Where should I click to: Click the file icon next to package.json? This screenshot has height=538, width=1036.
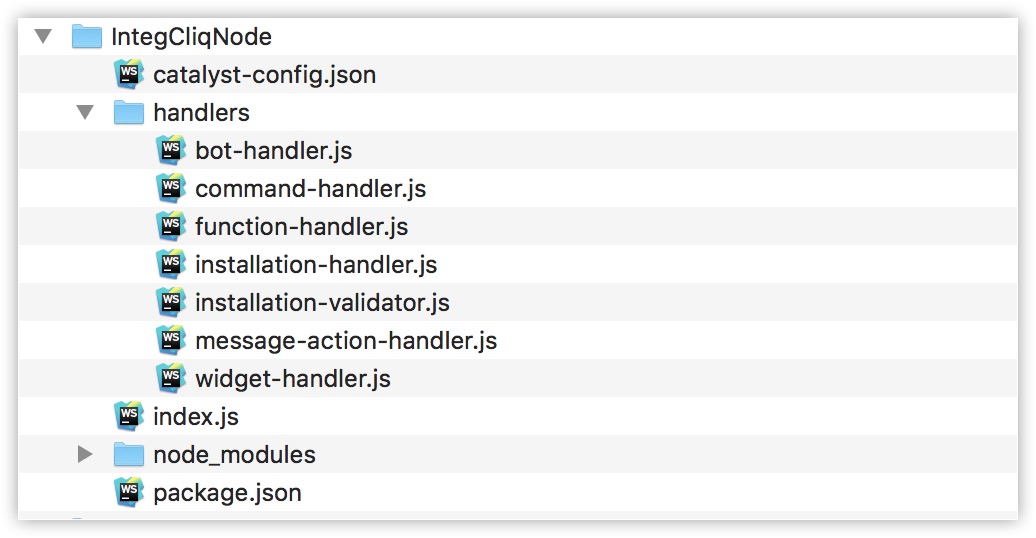pyautogui.click(x=129, y=492)
